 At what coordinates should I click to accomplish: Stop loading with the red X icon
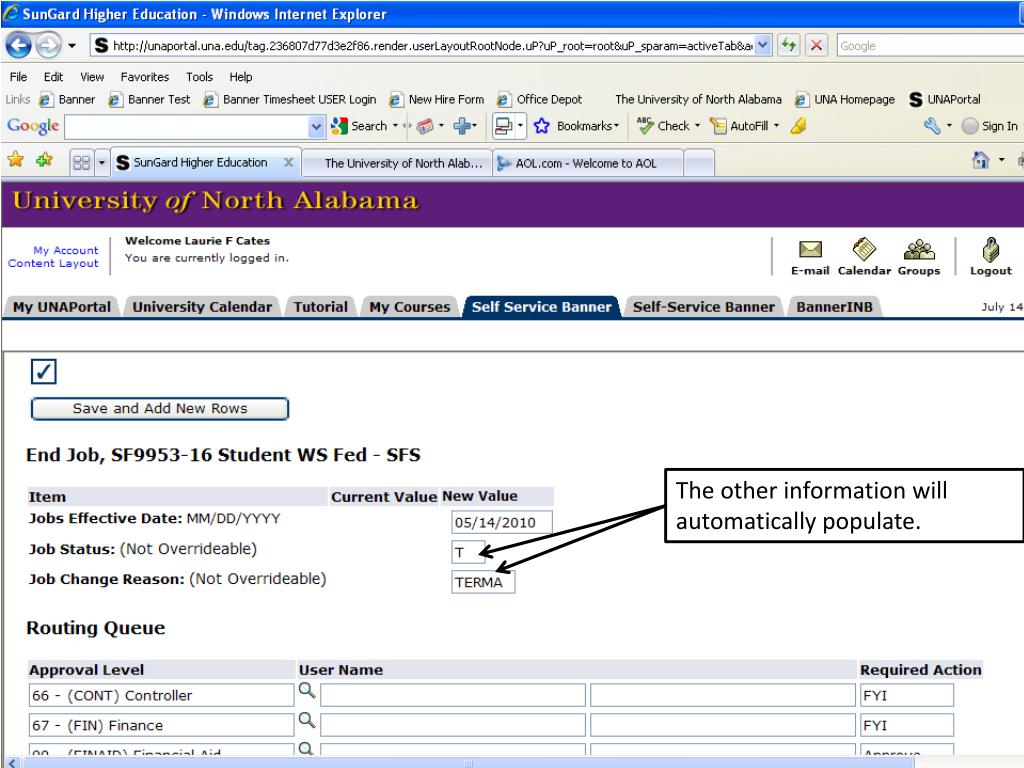click(x=816, y=45)
